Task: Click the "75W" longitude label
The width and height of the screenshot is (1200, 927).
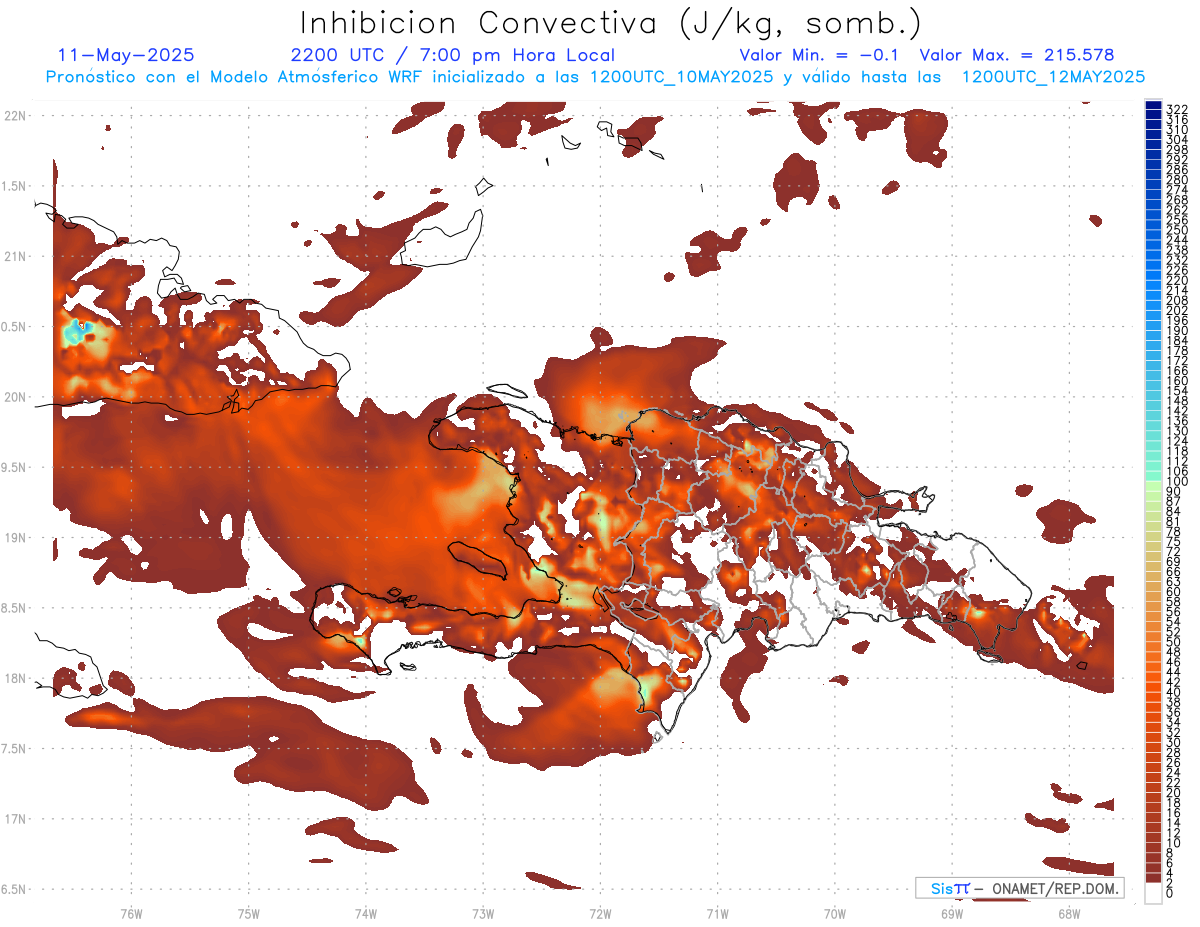Action: click(x=248, y=914)
